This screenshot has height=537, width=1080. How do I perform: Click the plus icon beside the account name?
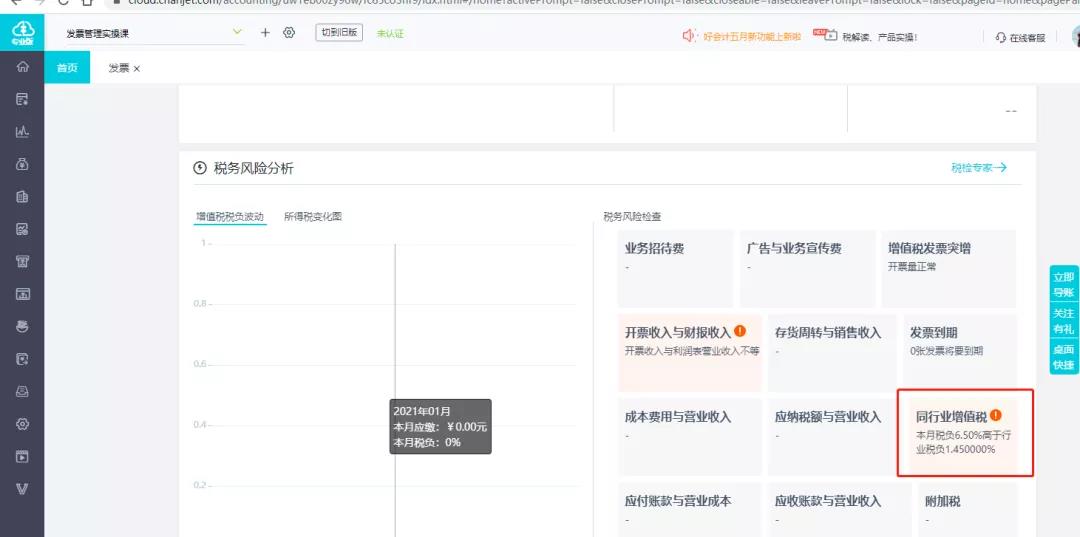[x=265, y=33]
